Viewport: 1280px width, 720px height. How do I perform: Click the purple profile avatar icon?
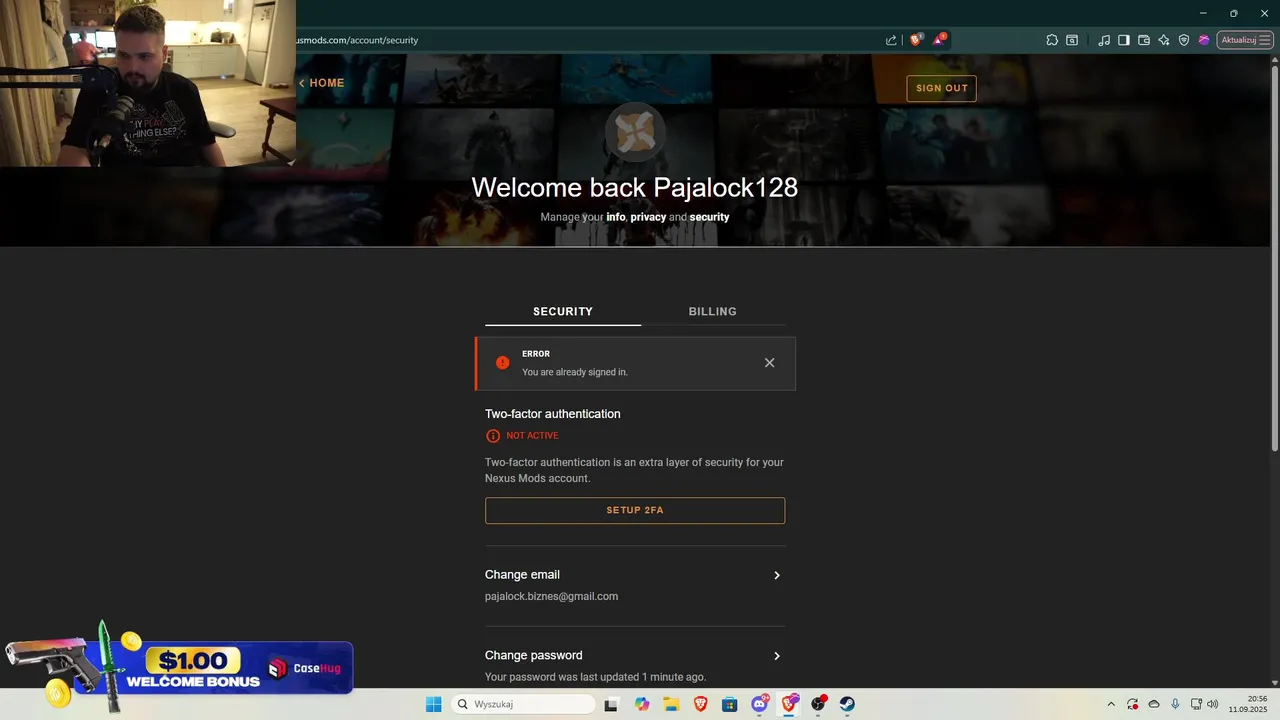[x=1204, y=40]
